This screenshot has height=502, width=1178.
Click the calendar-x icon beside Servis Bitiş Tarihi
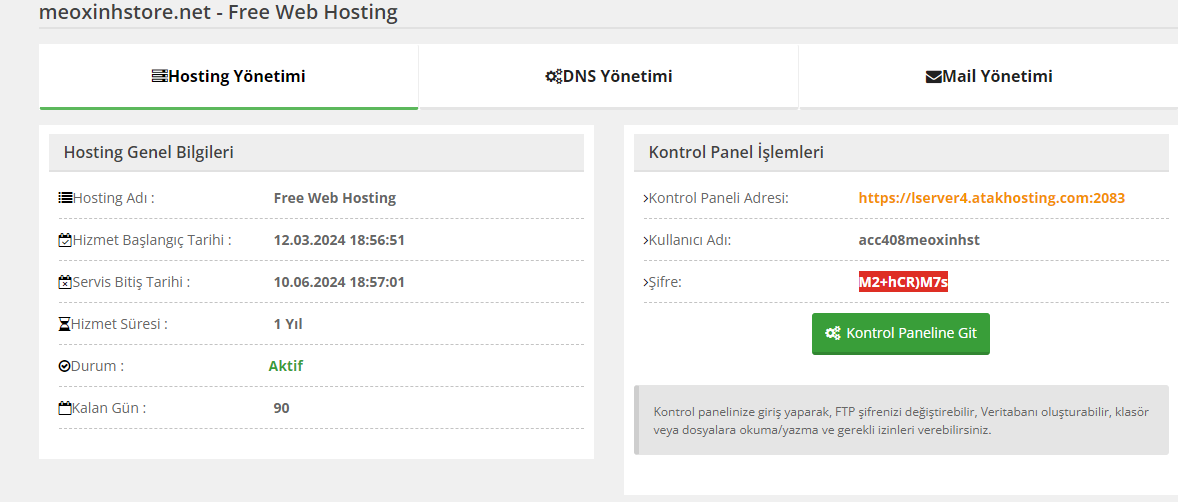[65, 283]
